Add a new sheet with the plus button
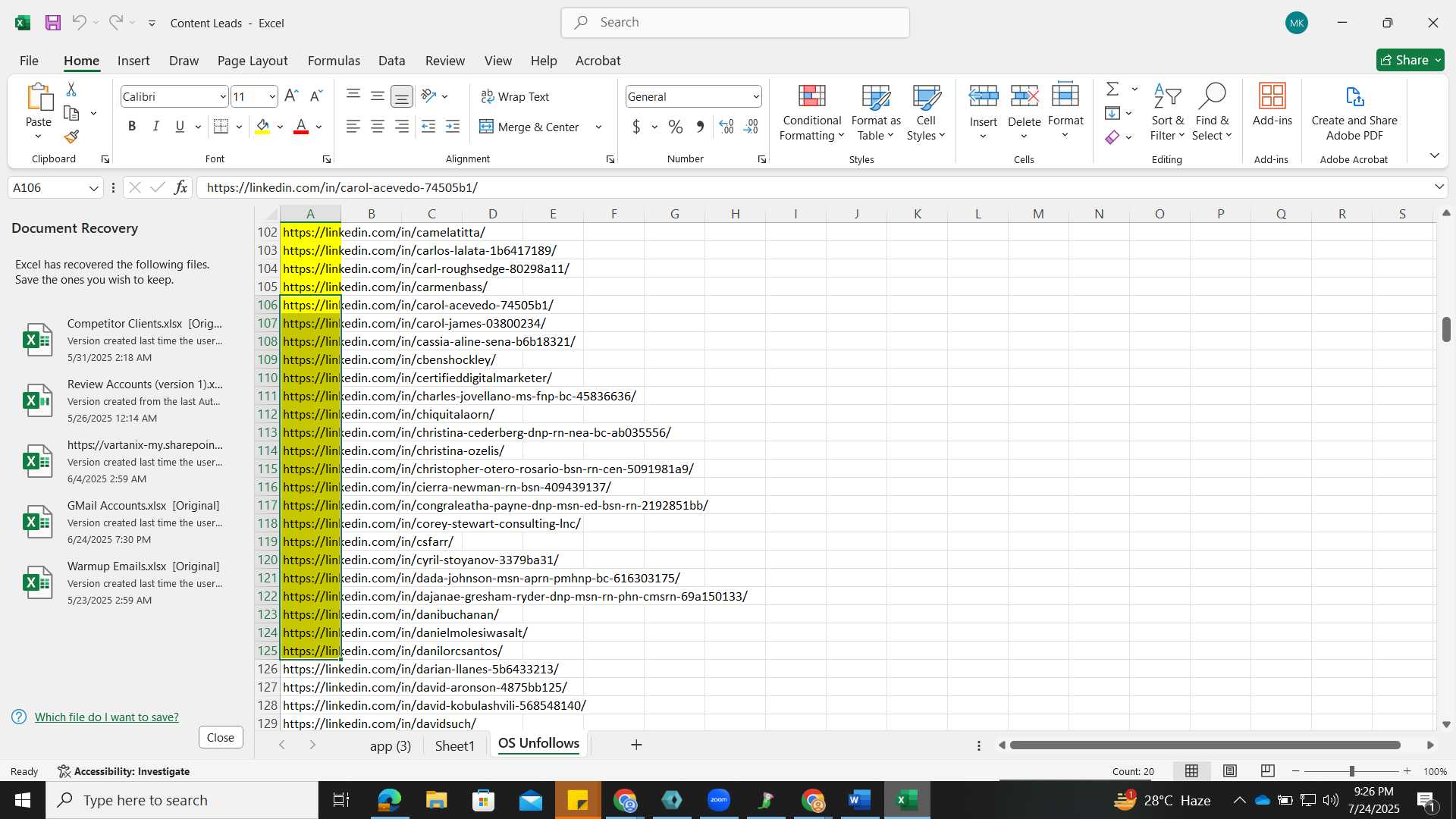 click(x=636, y=745)
